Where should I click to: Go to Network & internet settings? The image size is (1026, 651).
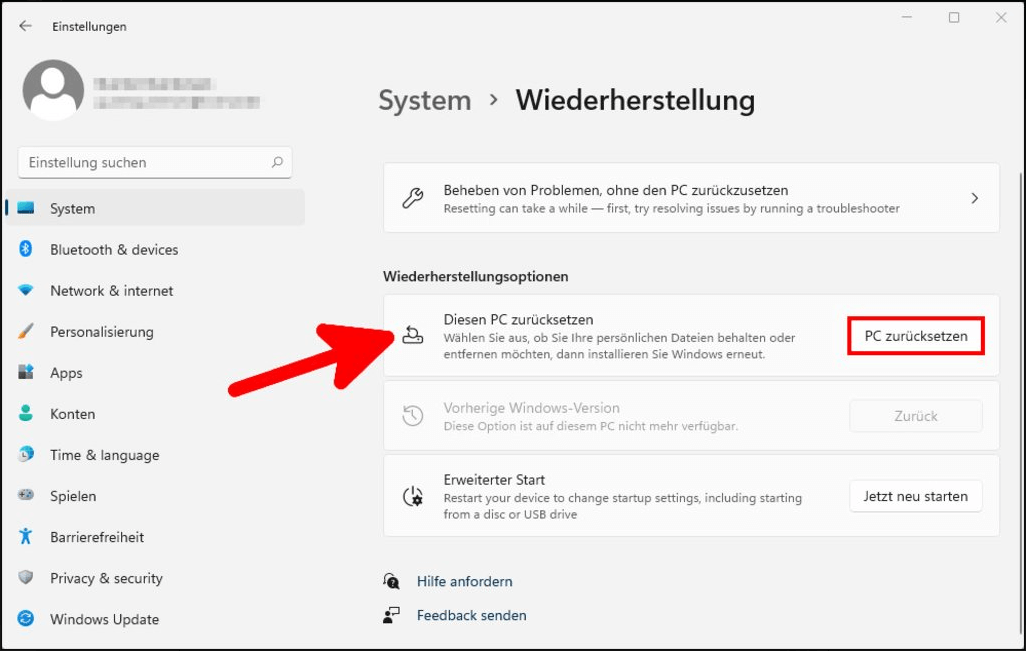[x=155, y=290]
